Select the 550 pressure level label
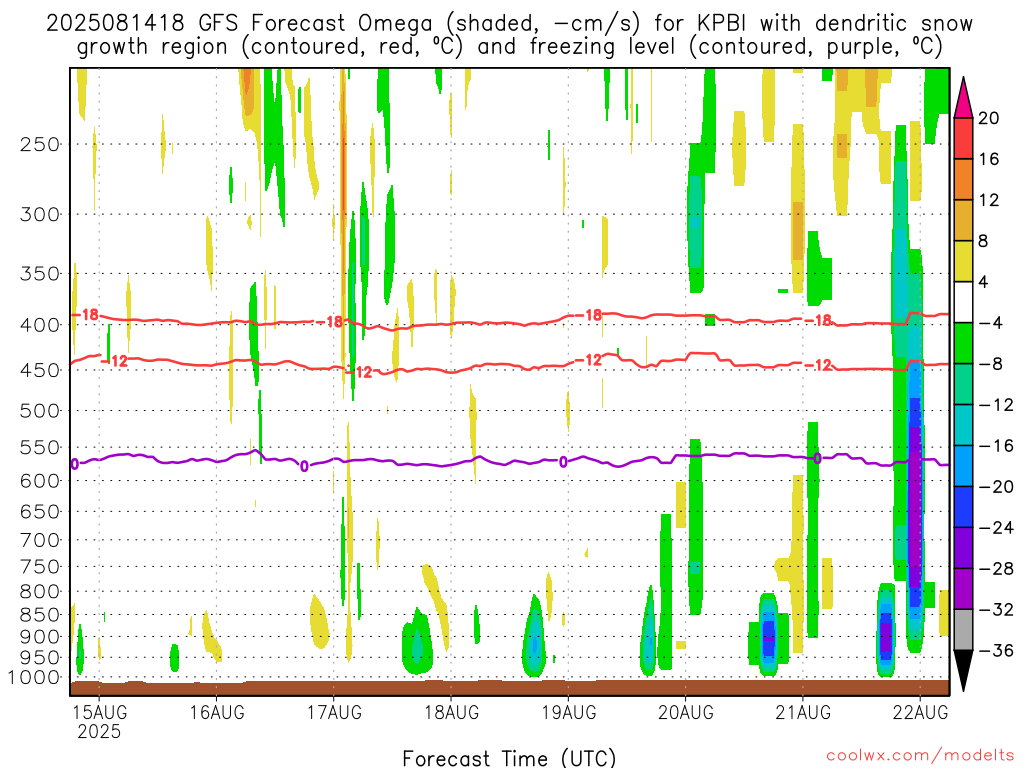The width and height of the screenshot is (1024, 768). click(40, 448)
